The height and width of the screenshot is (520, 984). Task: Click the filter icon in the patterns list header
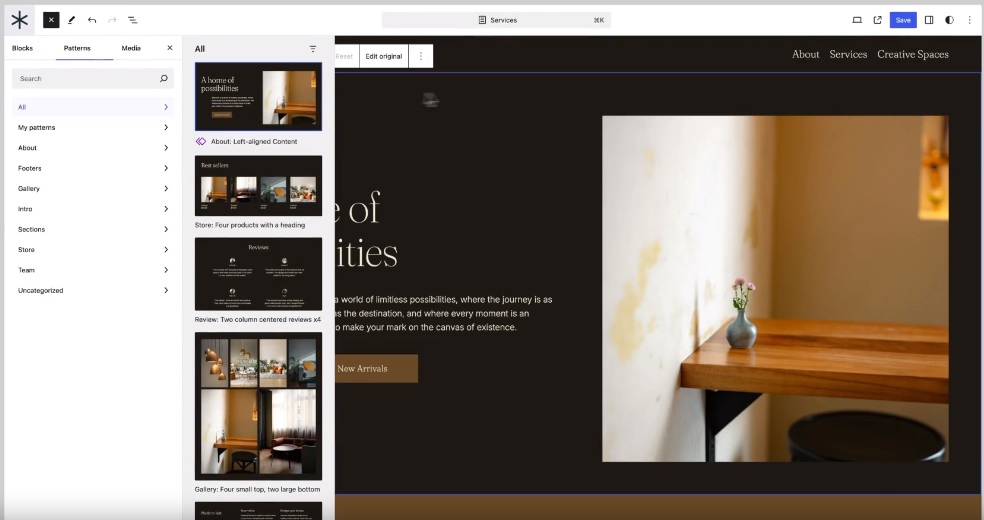click(313, 49)
